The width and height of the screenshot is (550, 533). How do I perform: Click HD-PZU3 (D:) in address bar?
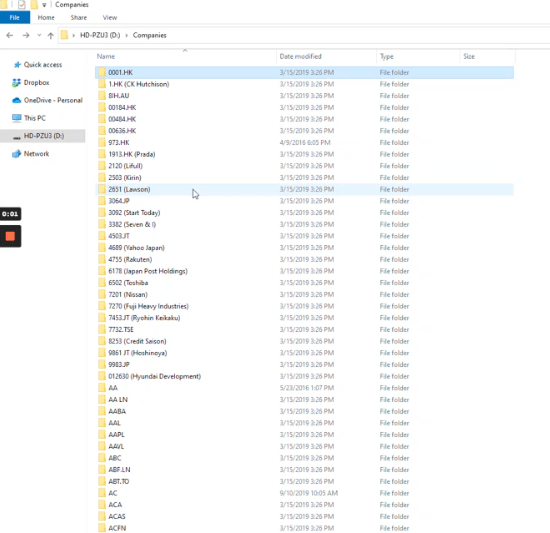[x=100, y=35]
